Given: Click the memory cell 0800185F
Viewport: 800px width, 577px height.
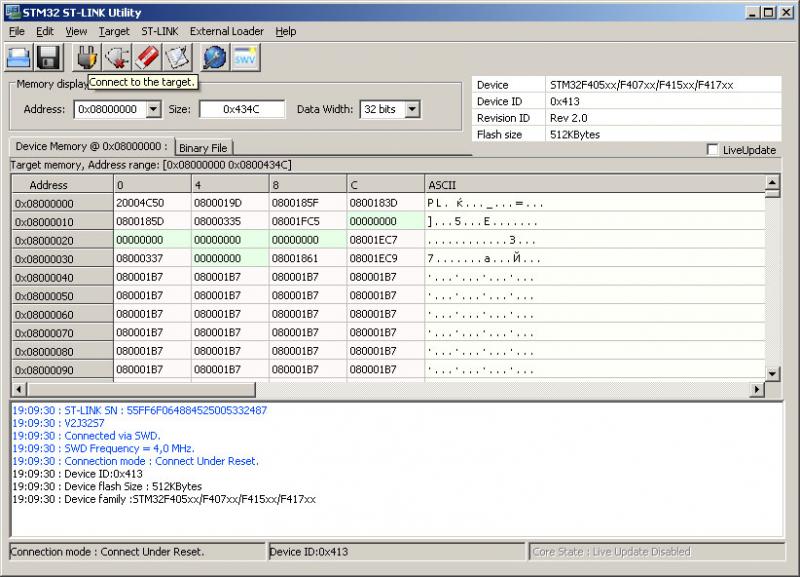Looking at the screenshot, I should point(308,203).
